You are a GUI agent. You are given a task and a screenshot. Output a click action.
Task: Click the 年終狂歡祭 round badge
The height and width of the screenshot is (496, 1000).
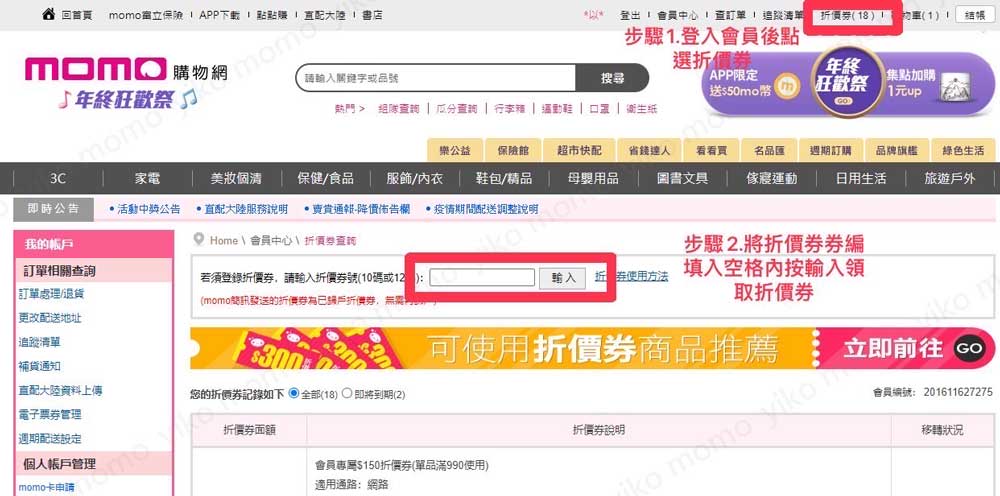[x=844, y=83]
